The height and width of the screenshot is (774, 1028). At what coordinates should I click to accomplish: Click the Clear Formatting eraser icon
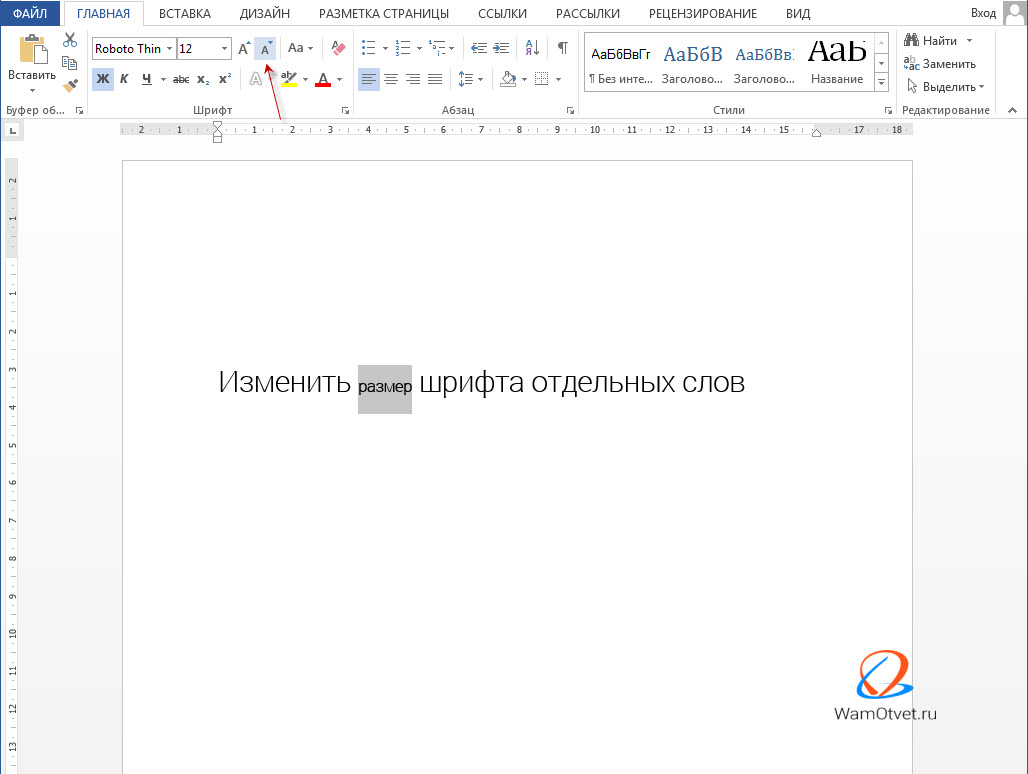click(338, 48)
